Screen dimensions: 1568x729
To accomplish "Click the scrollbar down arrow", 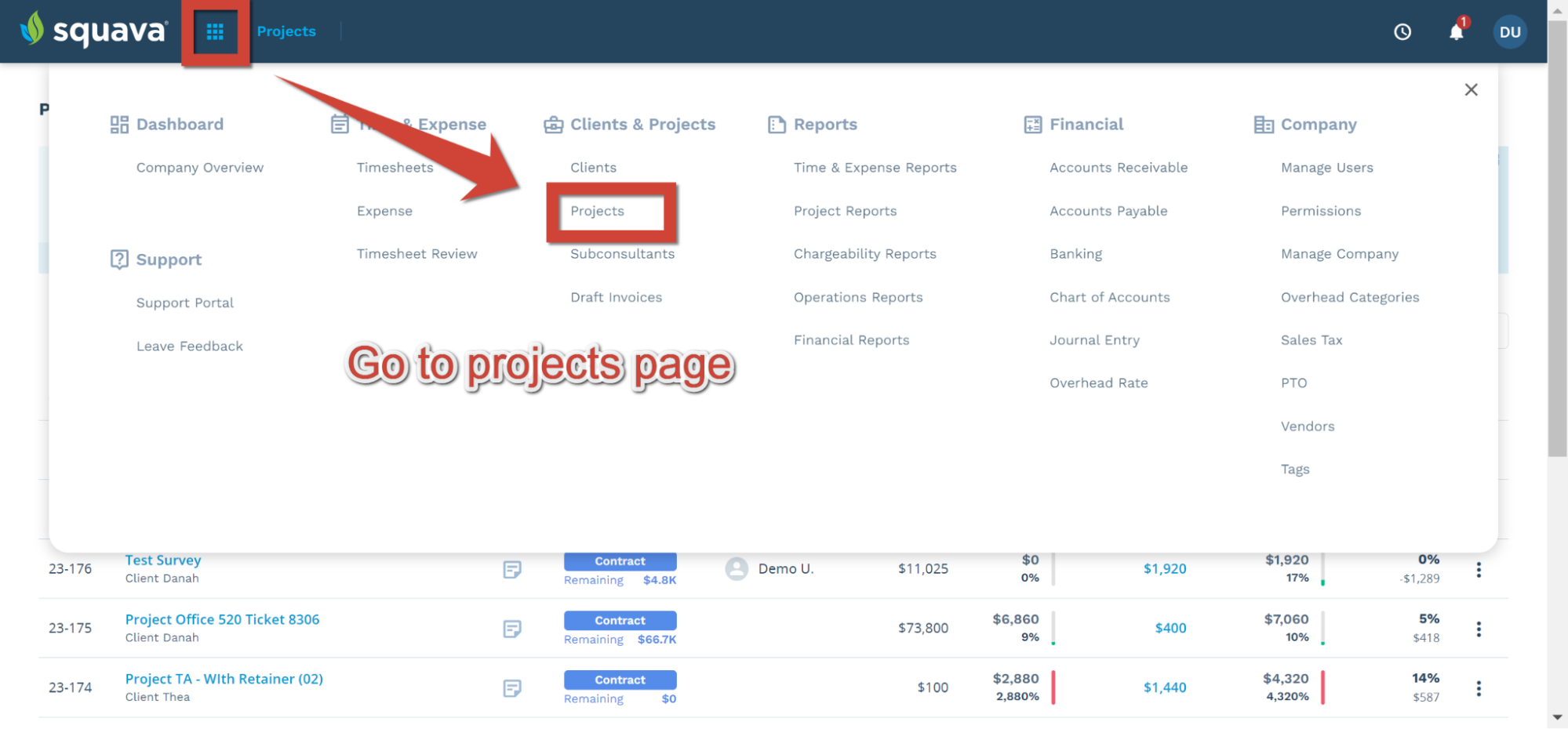I will point(1557,718).
